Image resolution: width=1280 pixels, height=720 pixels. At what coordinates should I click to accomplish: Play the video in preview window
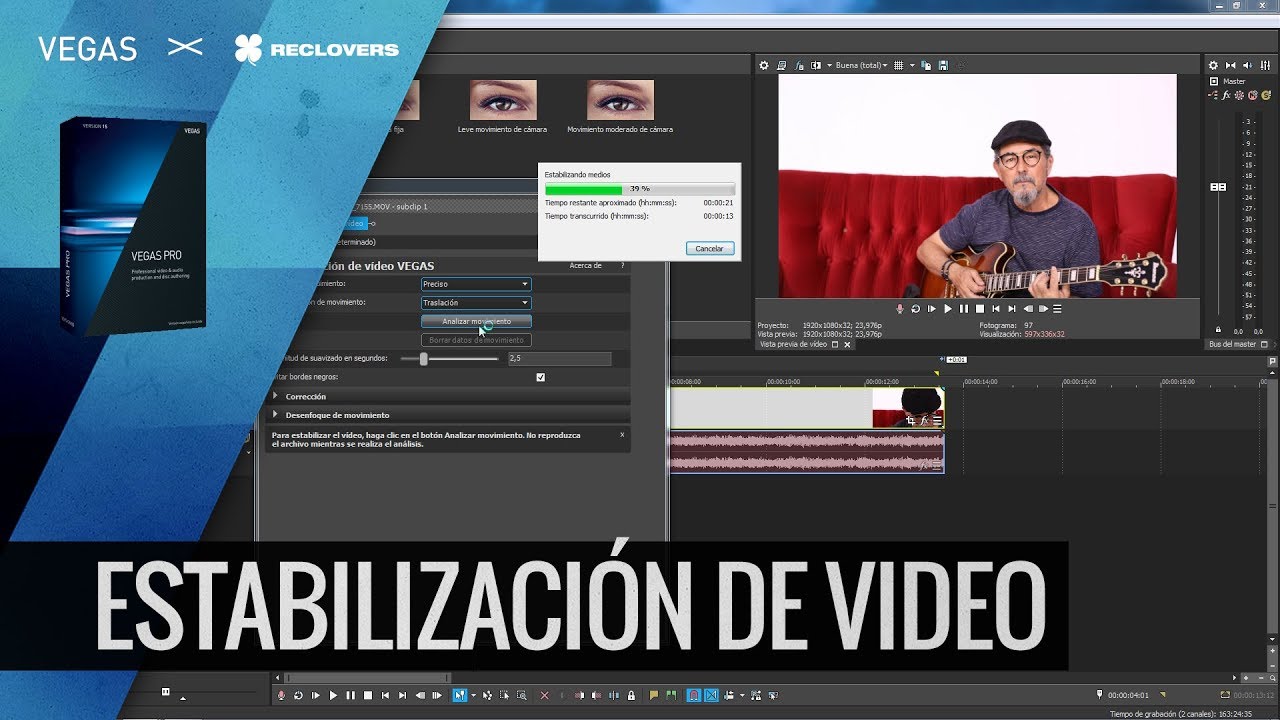[948, 309]
